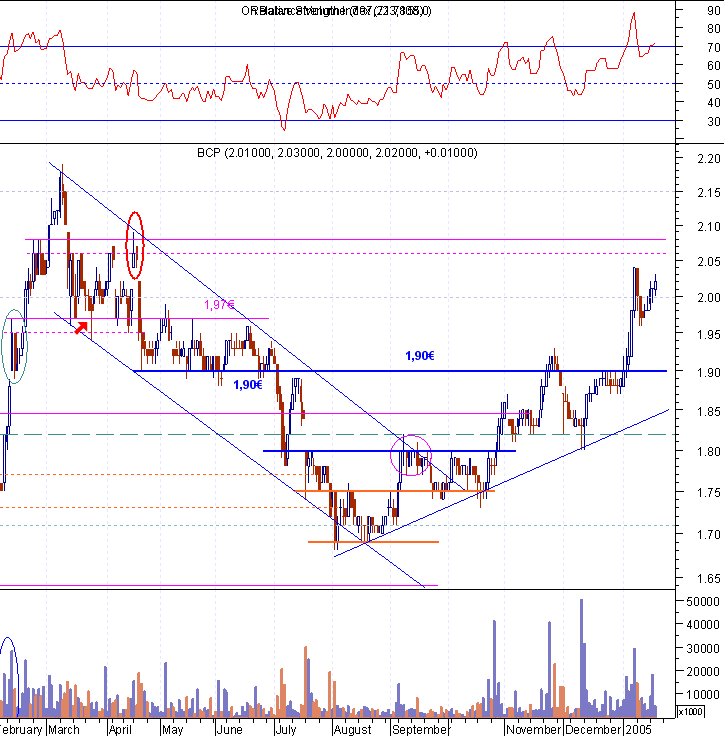724x736 pixels.
Task: Click the 1.65 price axis label
Action: pyautogui.click(x=709, y=579)
